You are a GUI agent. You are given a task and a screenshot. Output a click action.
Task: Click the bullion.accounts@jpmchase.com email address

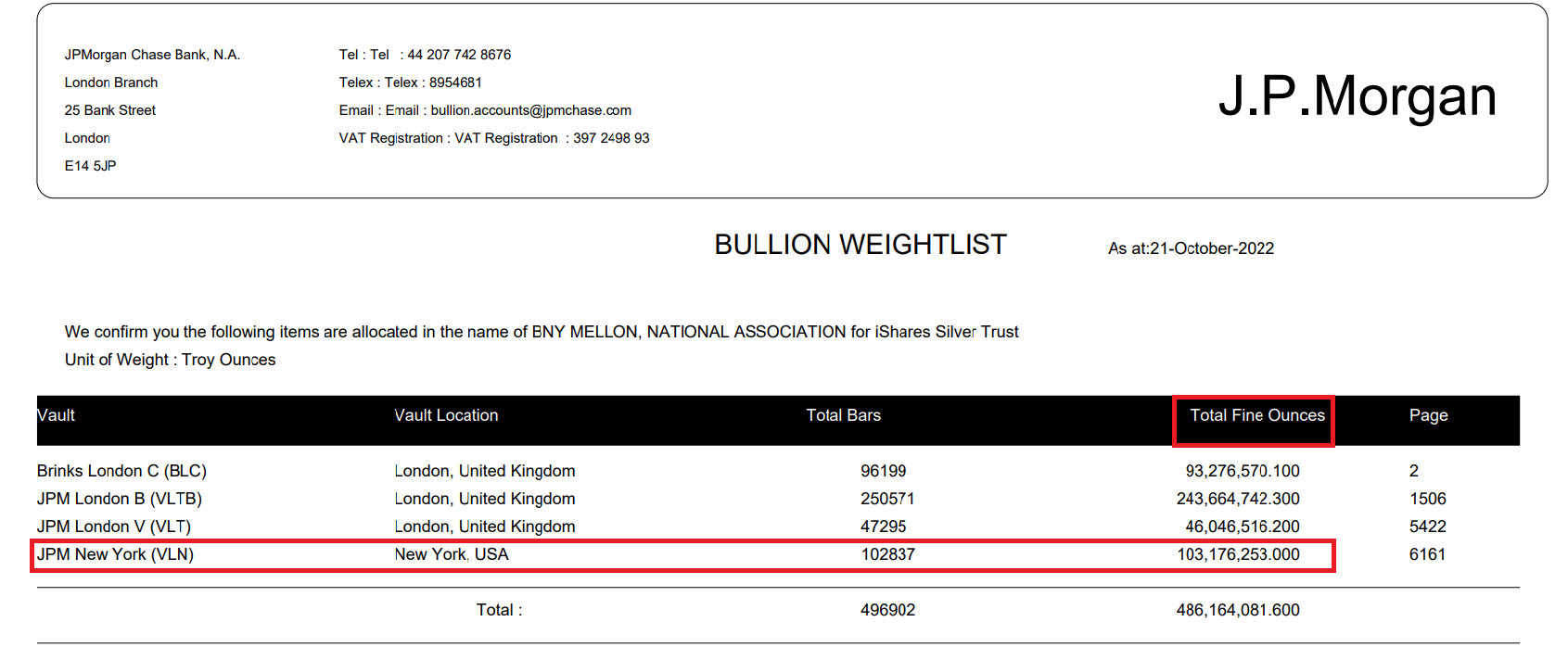point(530,110)
